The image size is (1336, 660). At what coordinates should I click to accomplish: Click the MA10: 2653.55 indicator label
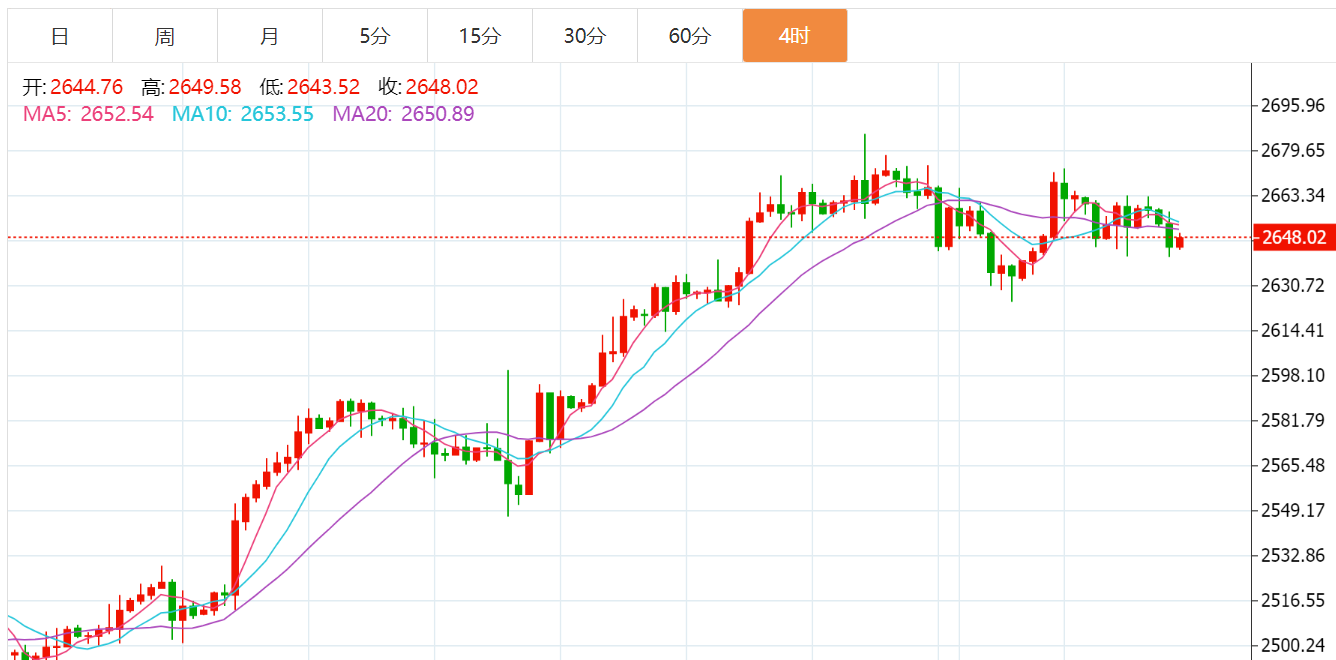point(243,114)
